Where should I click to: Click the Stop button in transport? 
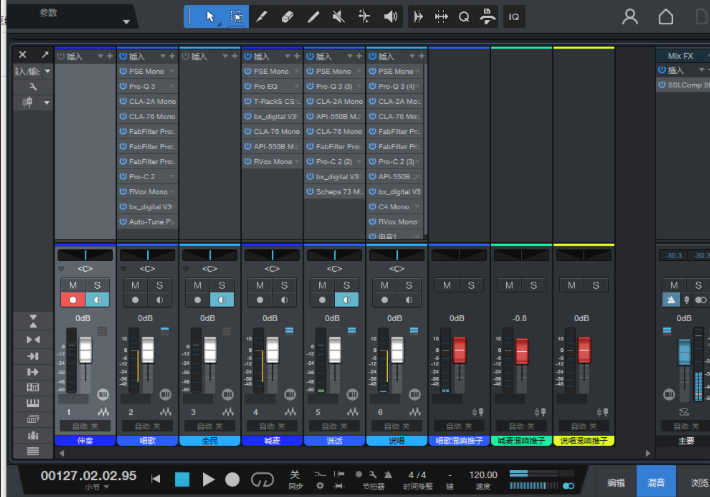(182, 479)
